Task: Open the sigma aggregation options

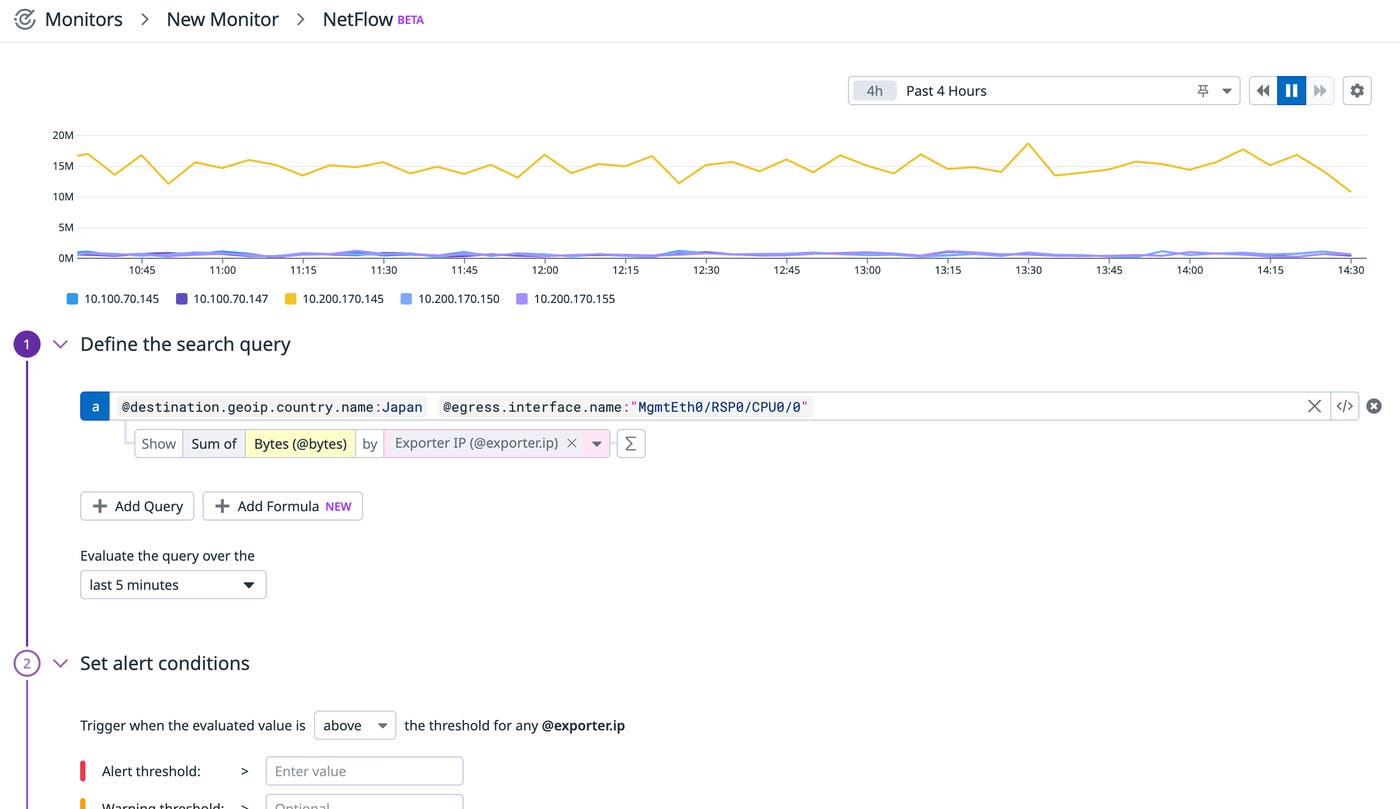Action: click(x=629, y=443)
